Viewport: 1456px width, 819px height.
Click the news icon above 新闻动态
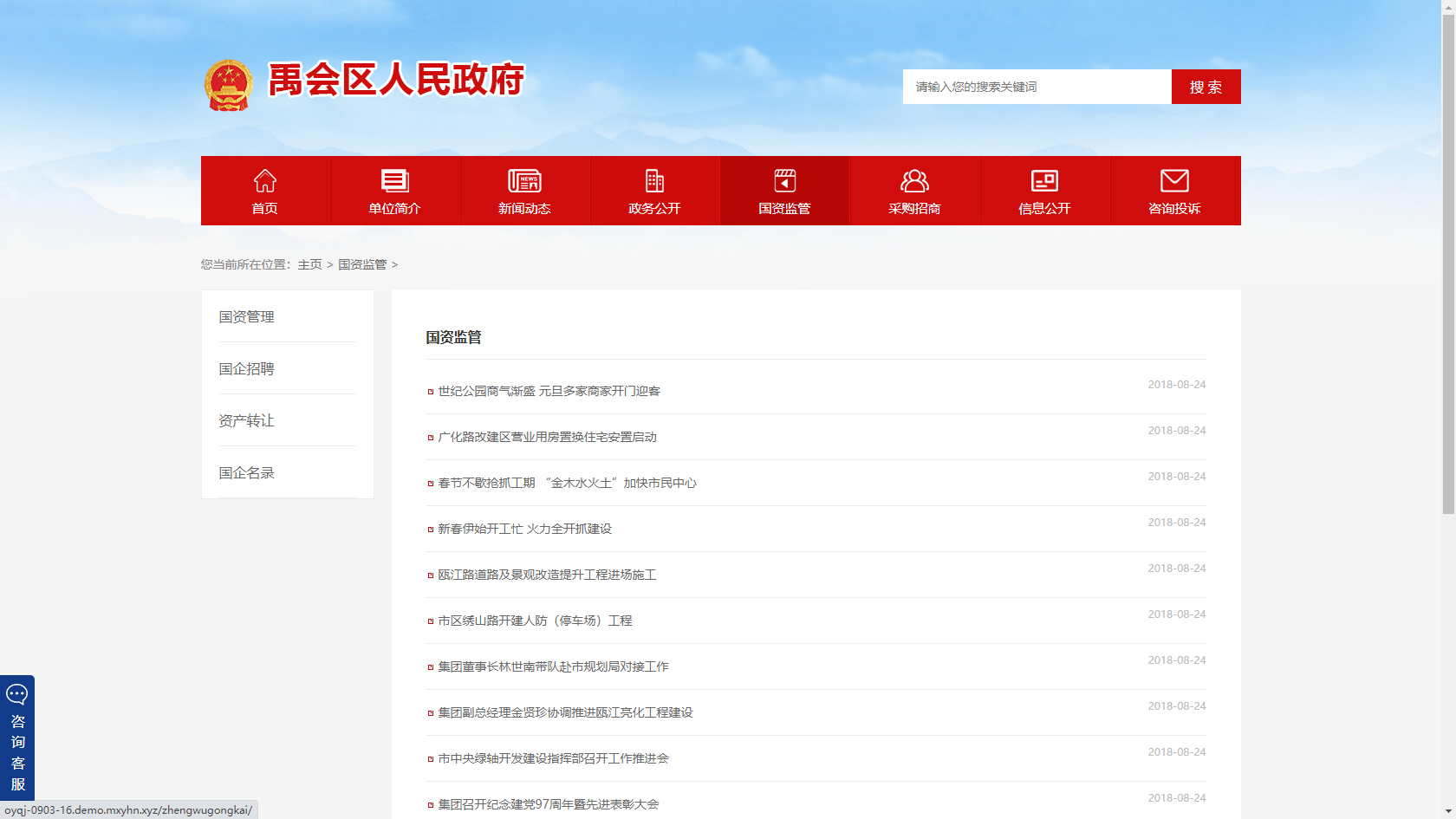click(524, 180)
